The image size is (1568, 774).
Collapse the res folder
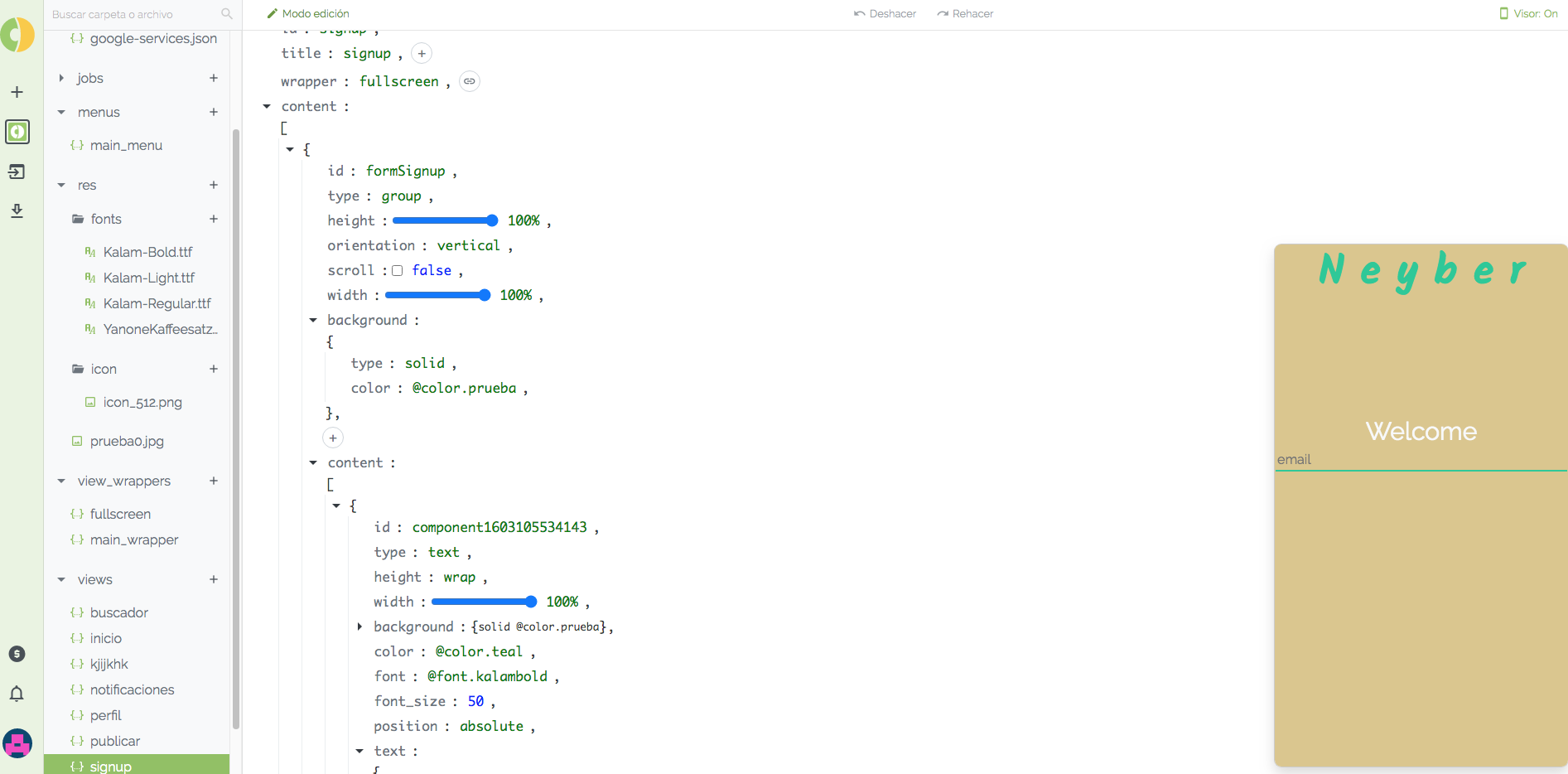tap(61, 185)
